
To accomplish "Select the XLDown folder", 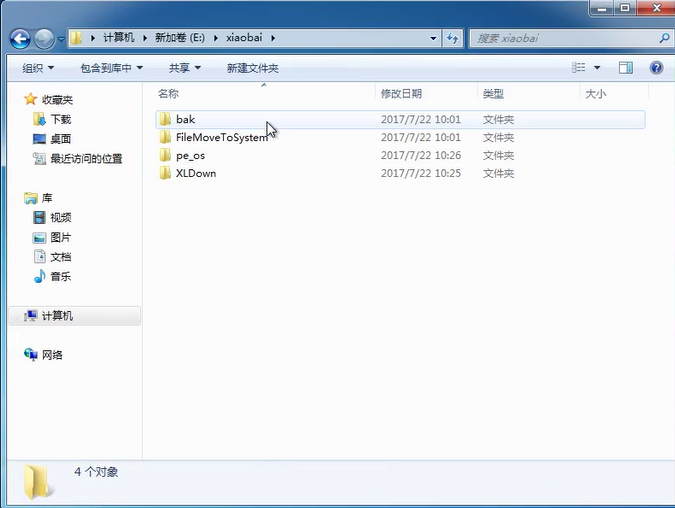I will pos(195,173).
